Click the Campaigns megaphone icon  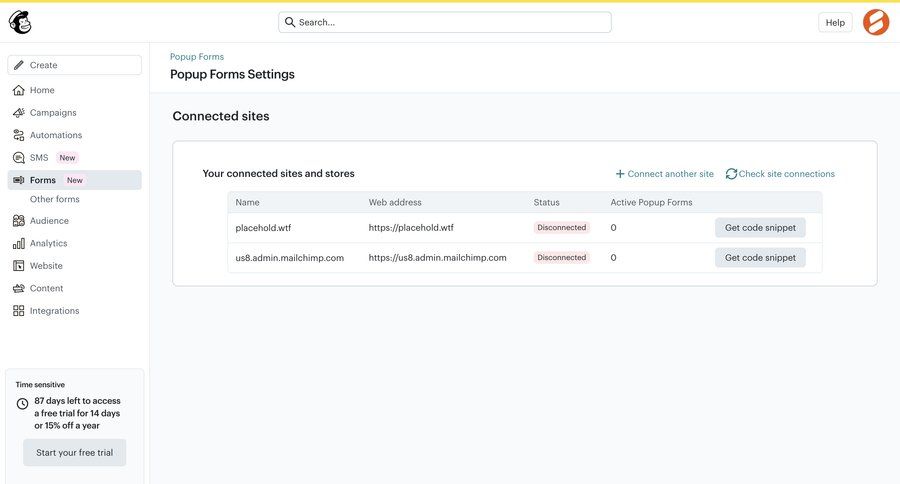click(19, 113)
